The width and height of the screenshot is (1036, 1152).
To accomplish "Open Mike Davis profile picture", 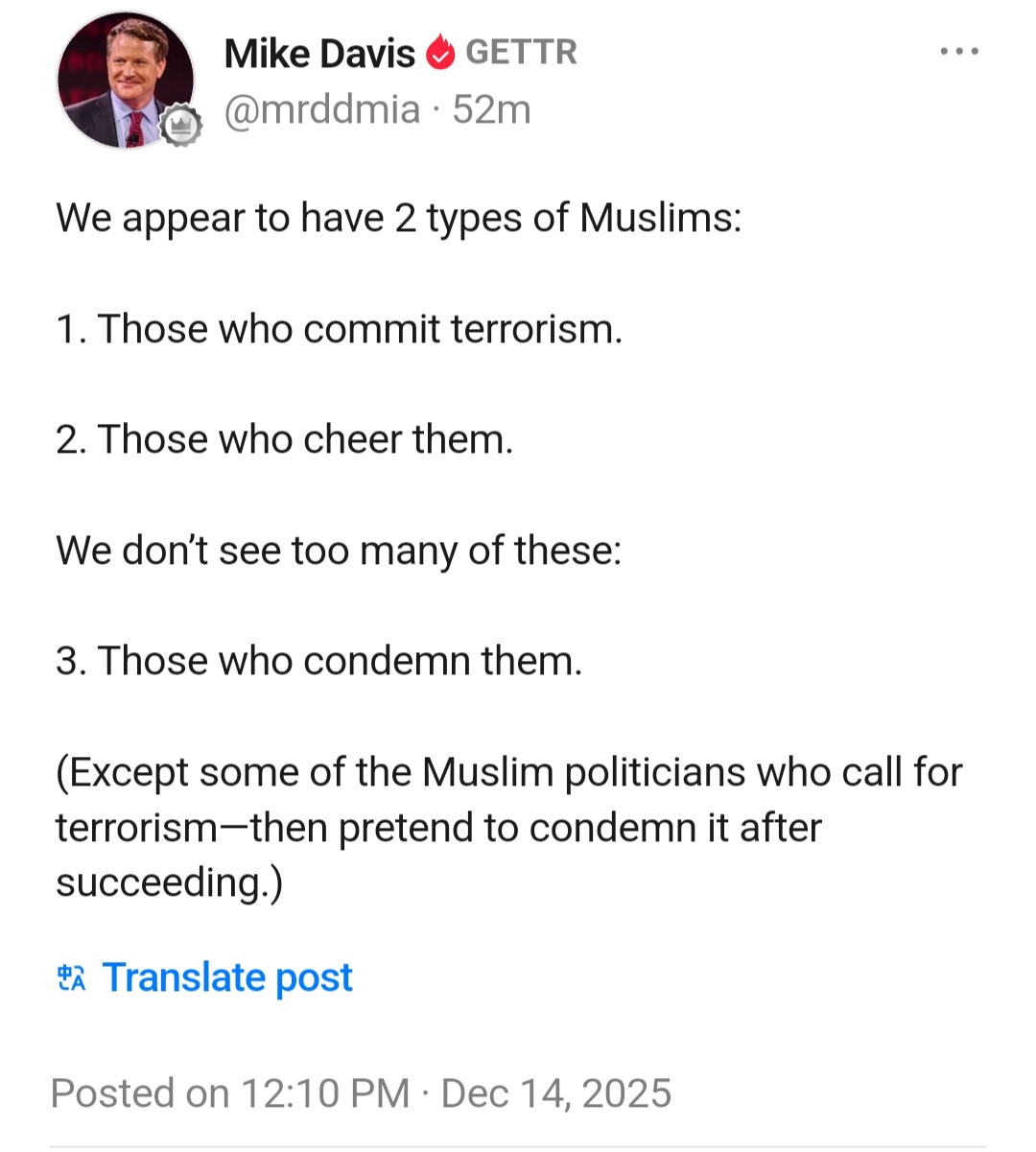I will 124,81.
